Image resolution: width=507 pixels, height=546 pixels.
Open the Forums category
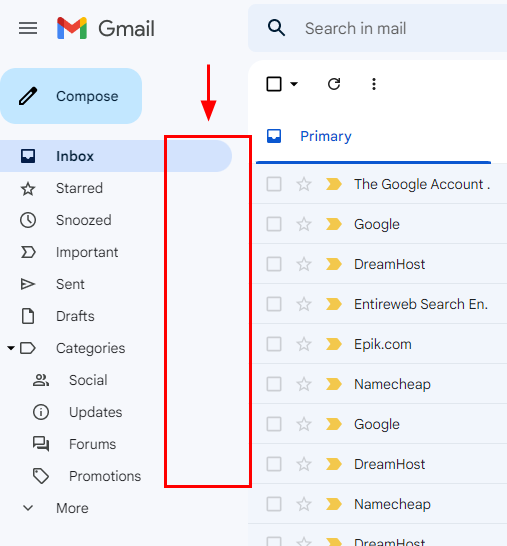click(92, 444)
